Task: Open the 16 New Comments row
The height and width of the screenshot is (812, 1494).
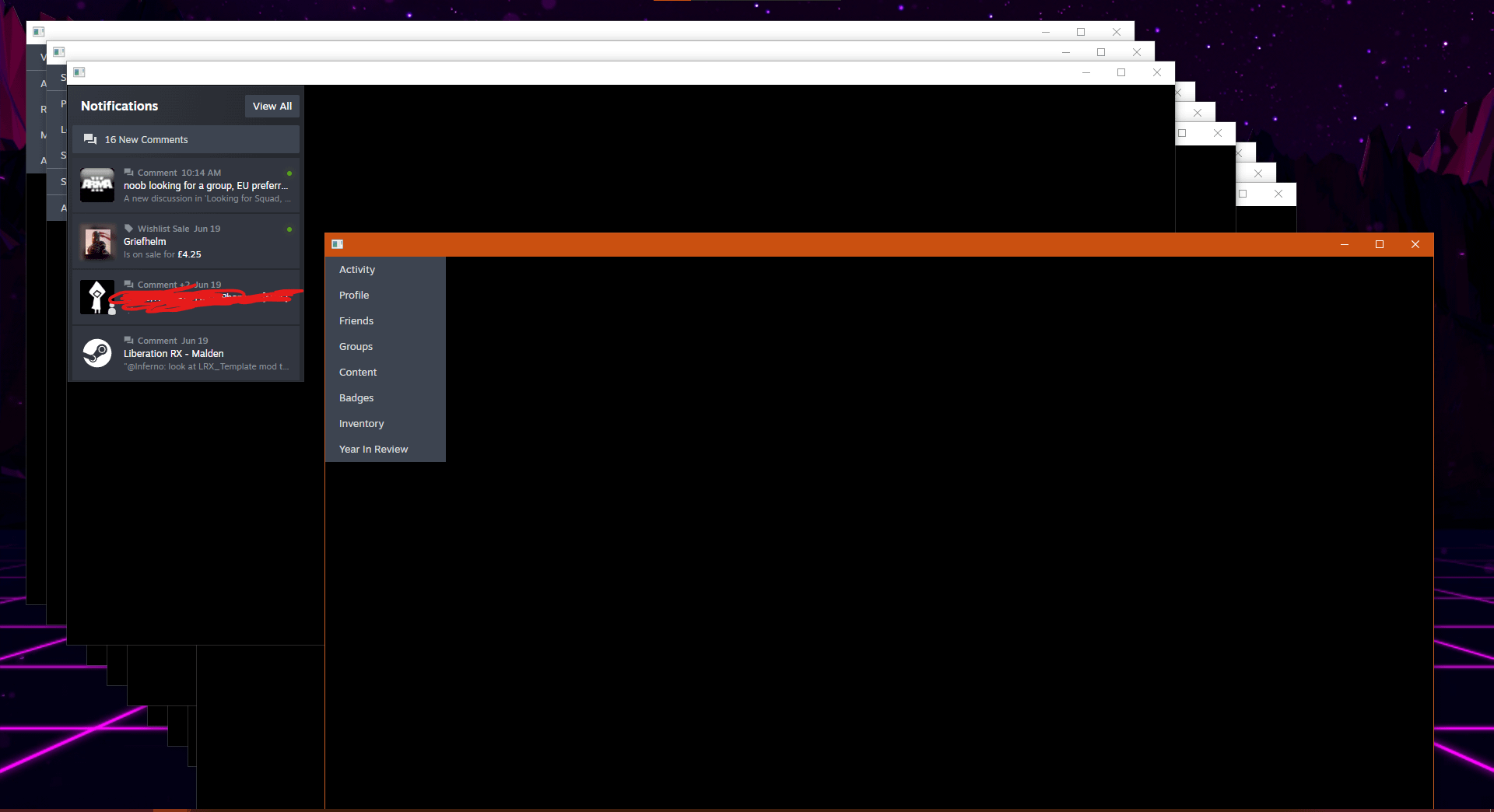Action: click(186, 140)
